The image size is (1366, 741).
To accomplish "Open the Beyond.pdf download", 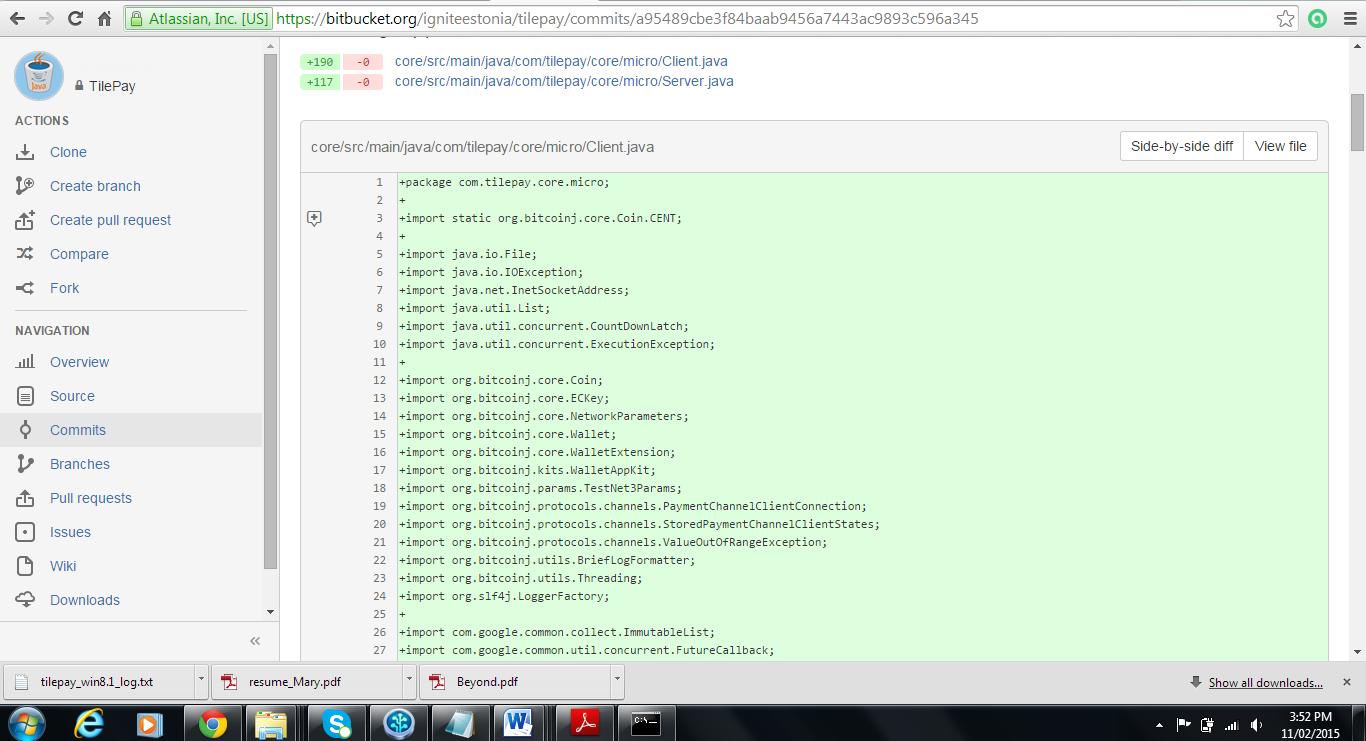I will [x=515, y=682].
